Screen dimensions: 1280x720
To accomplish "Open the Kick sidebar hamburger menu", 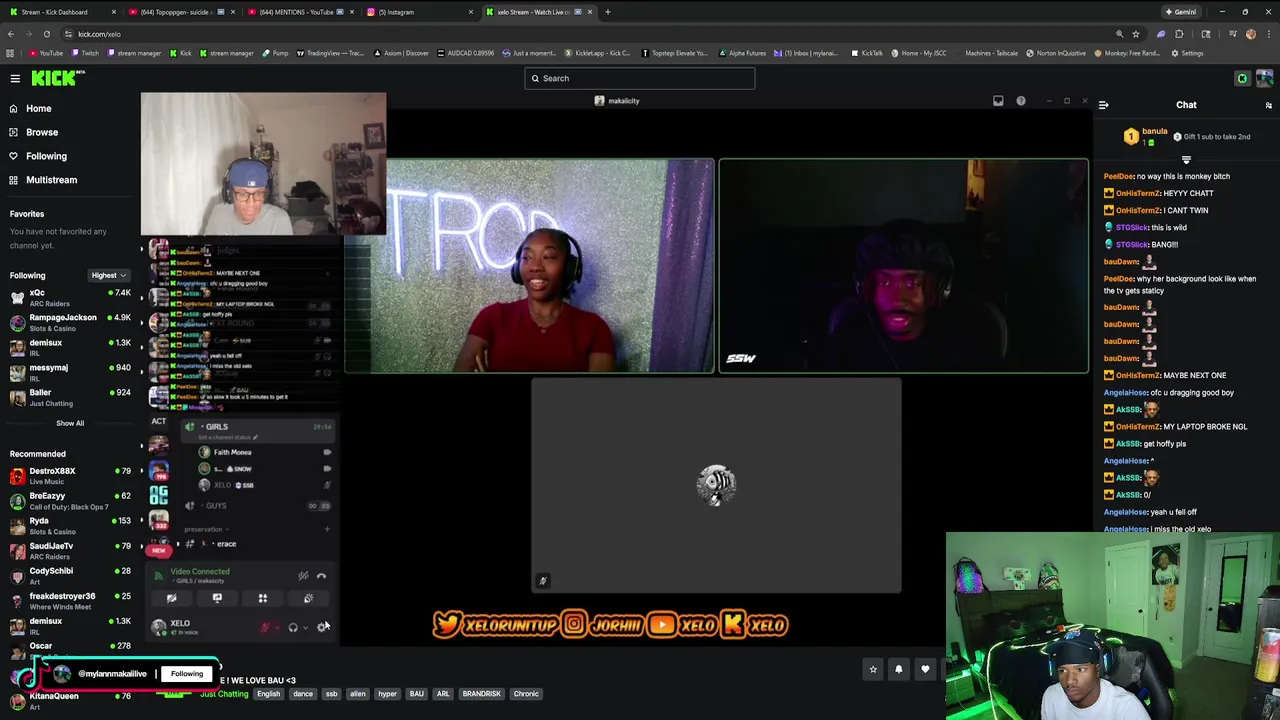I will pyautogui.click(x=15, y=78).
